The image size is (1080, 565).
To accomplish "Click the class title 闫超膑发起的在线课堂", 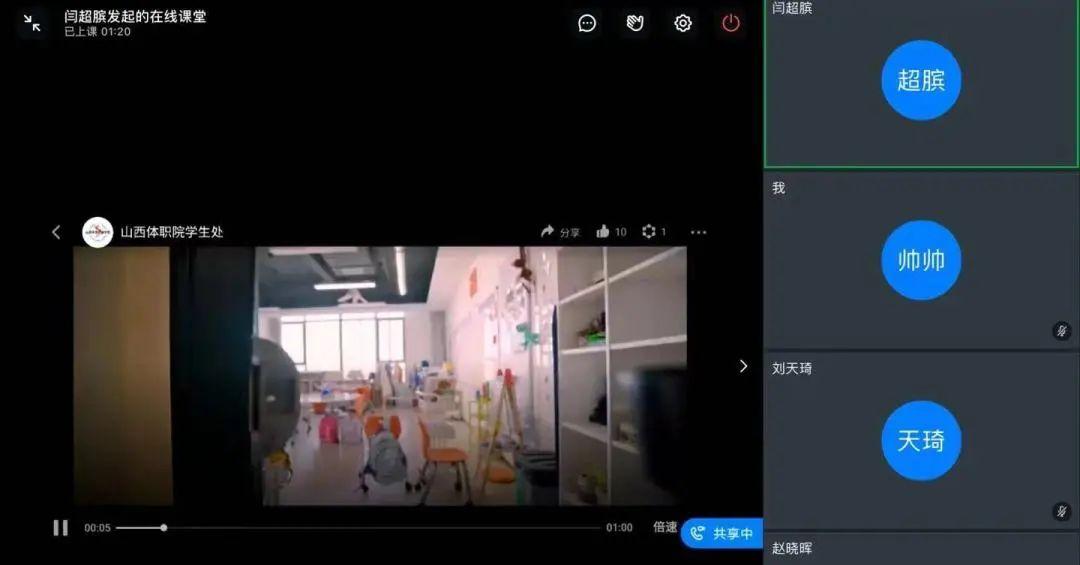I will 135,17.
